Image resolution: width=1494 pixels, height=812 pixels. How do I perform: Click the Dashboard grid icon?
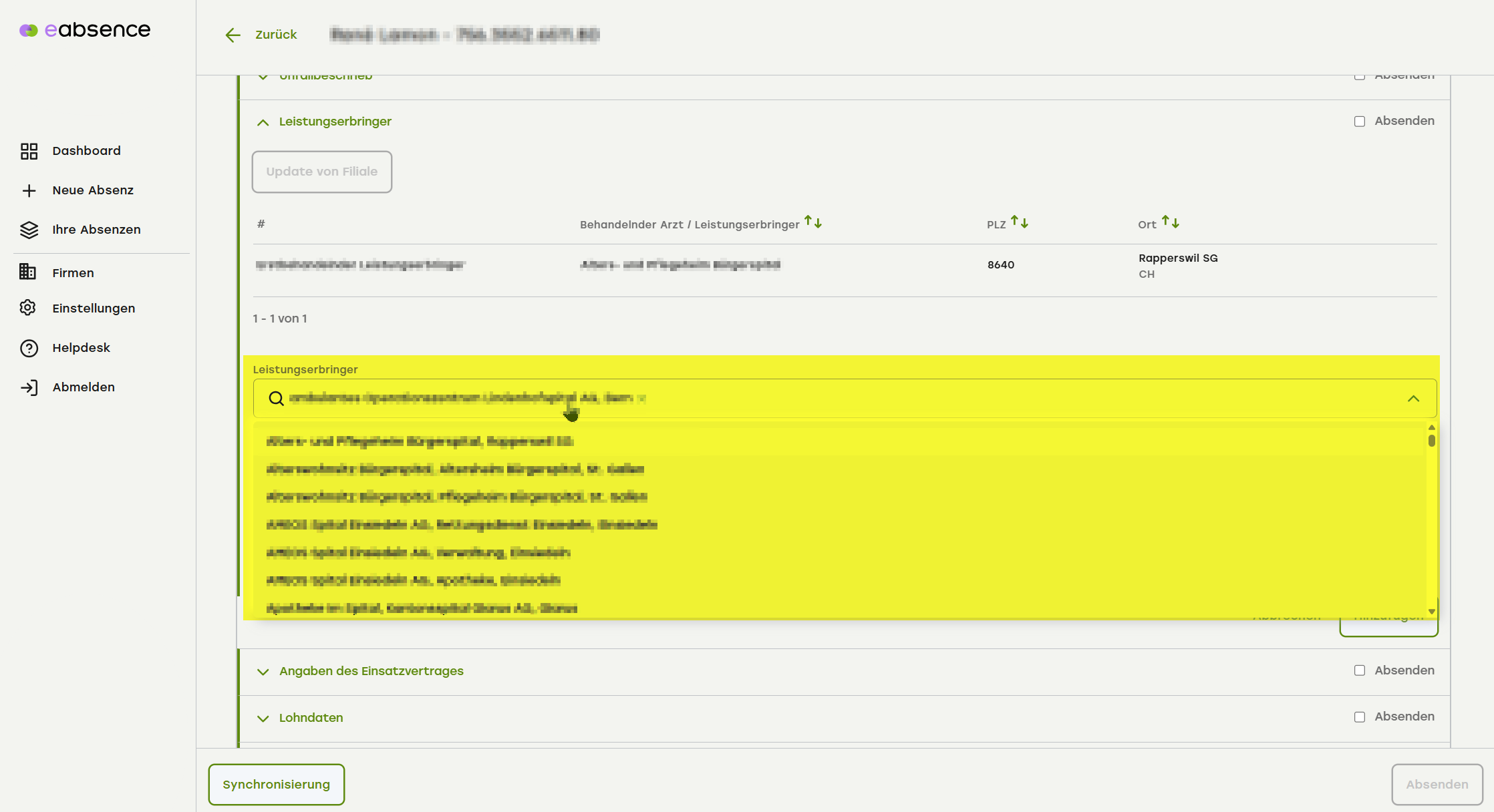click(29, 152)
